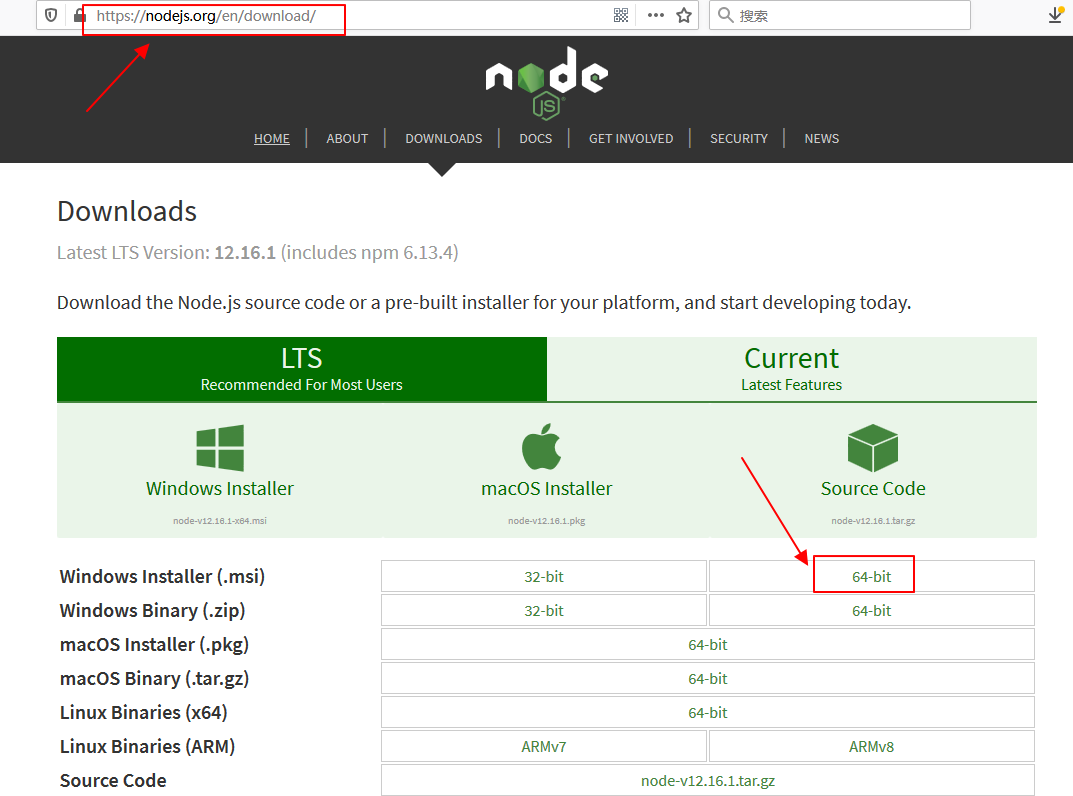Image resolution: width=1073 pixels, height=796 pixels.
Task: Bookmark this page with the star icon
Action: [683, 15]
